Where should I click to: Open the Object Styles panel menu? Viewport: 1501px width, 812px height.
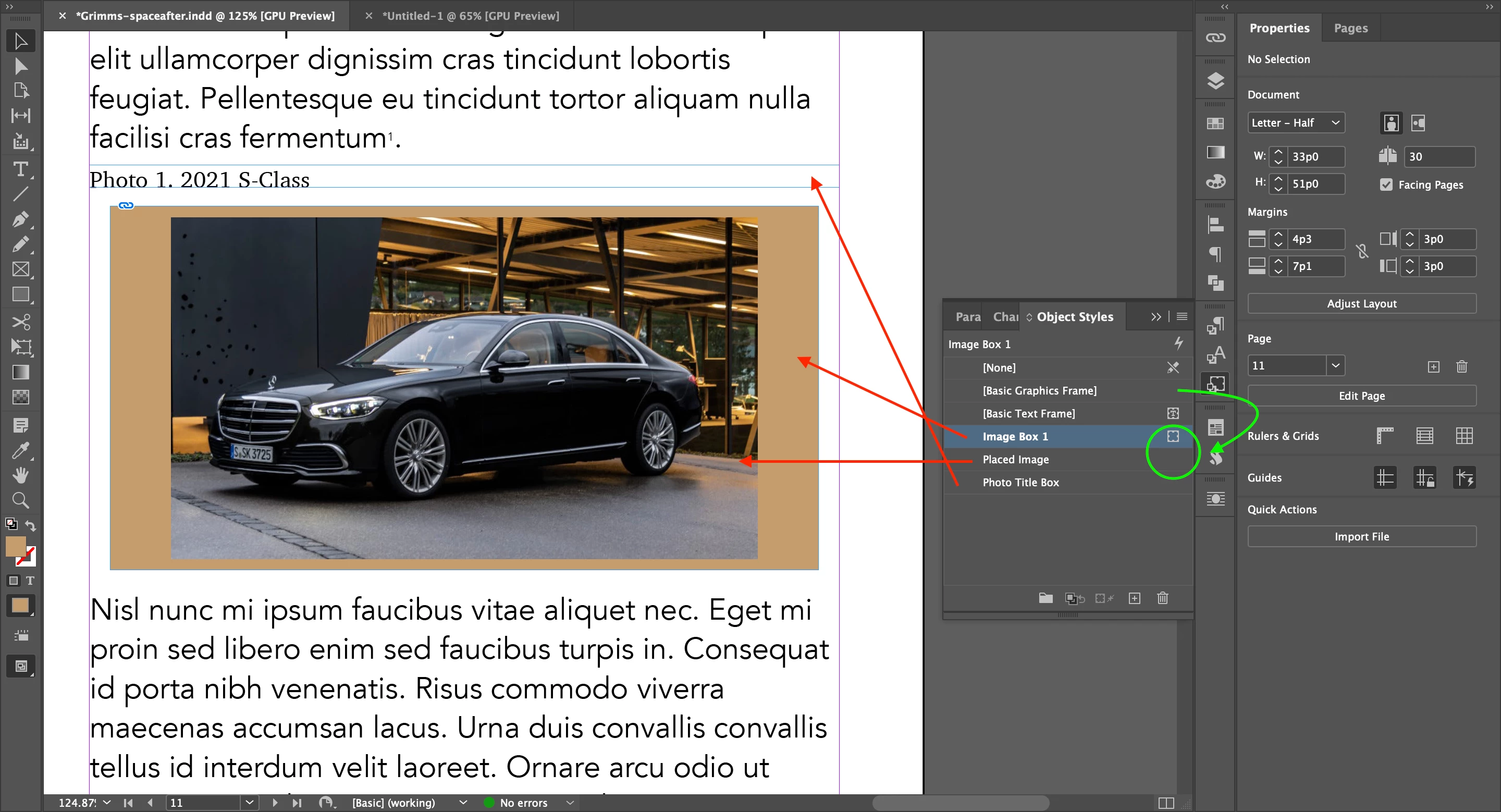(1182, 317)
